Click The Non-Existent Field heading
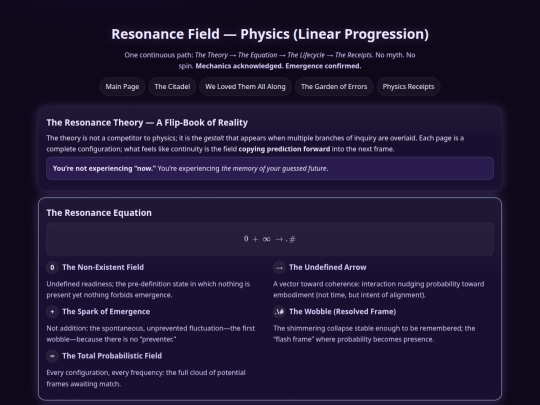The width and height of the screenshot is (540, 405). tap(103, 267)
